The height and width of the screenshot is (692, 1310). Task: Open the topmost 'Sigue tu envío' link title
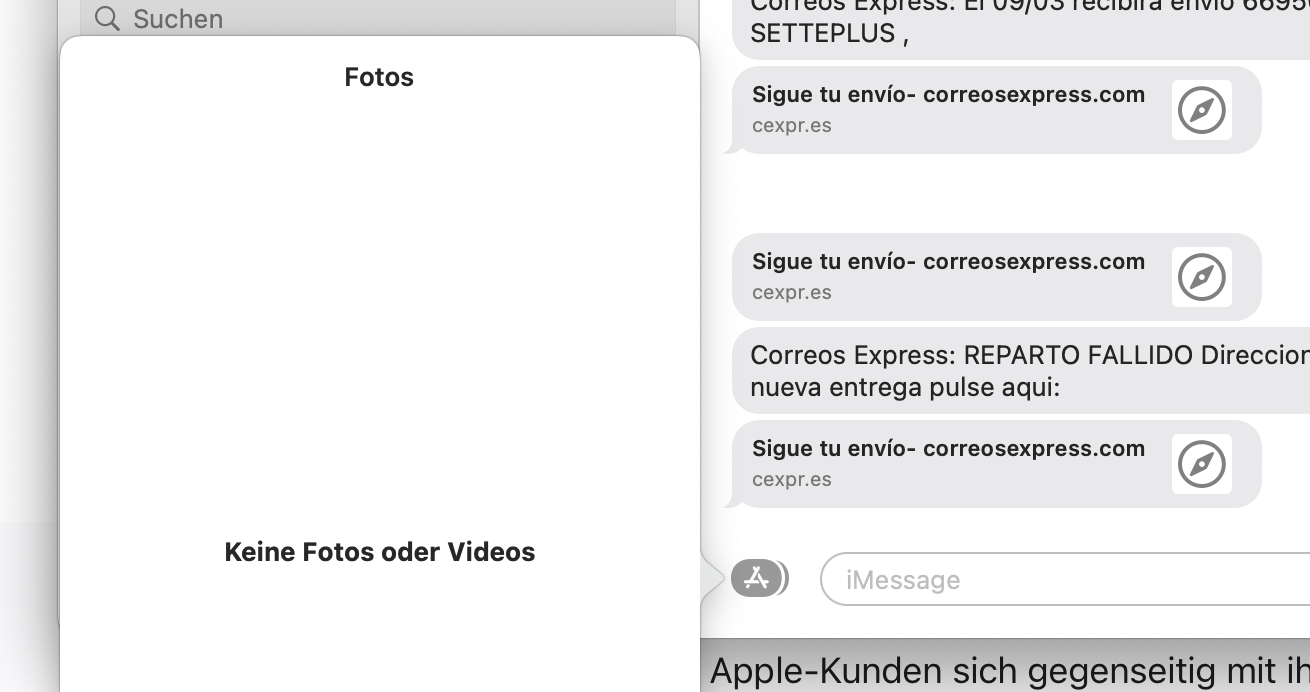click(x=948, y=95)
